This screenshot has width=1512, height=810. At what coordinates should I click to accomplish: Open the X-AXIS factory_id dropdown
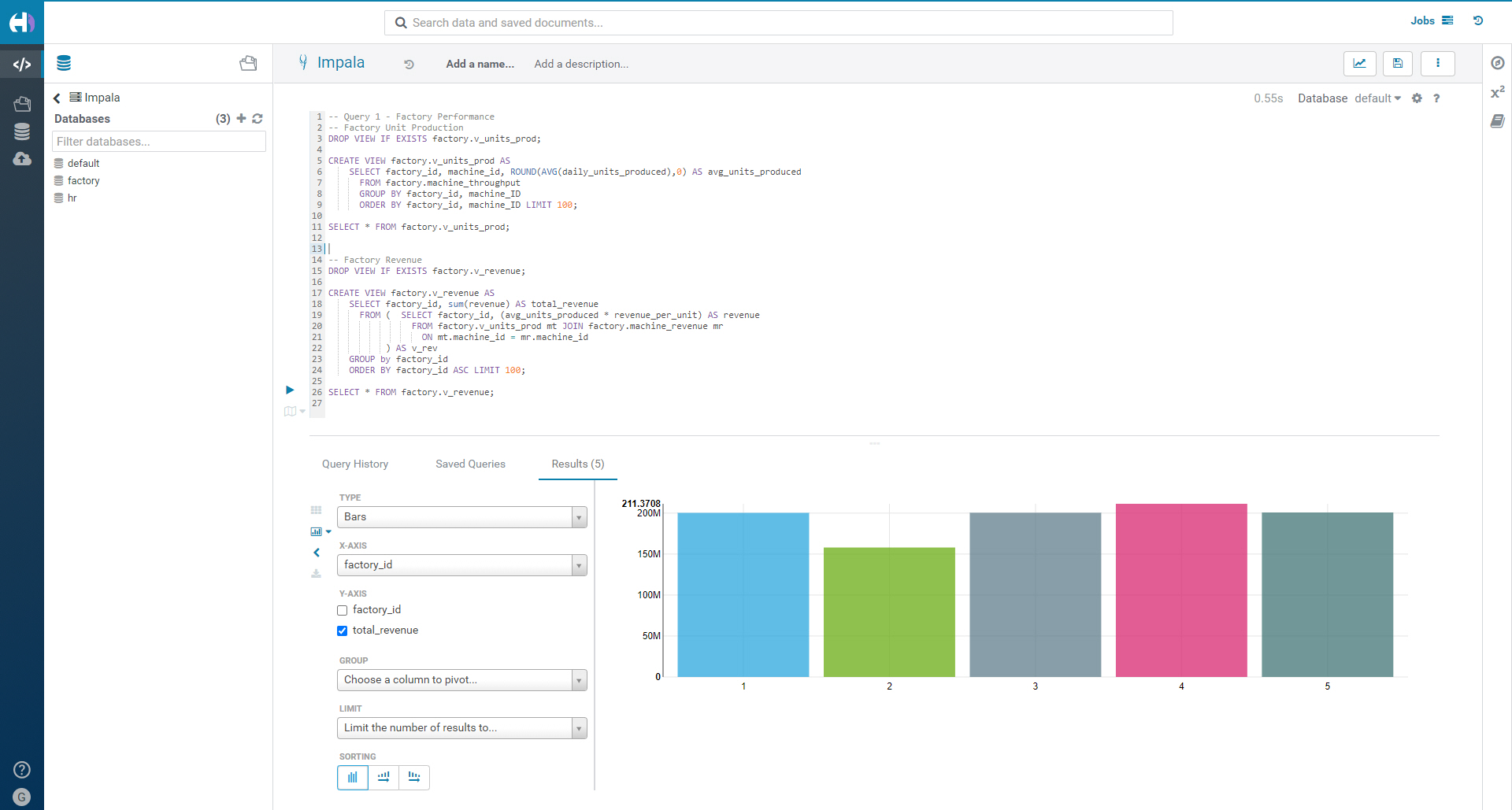tap(462, 565)
